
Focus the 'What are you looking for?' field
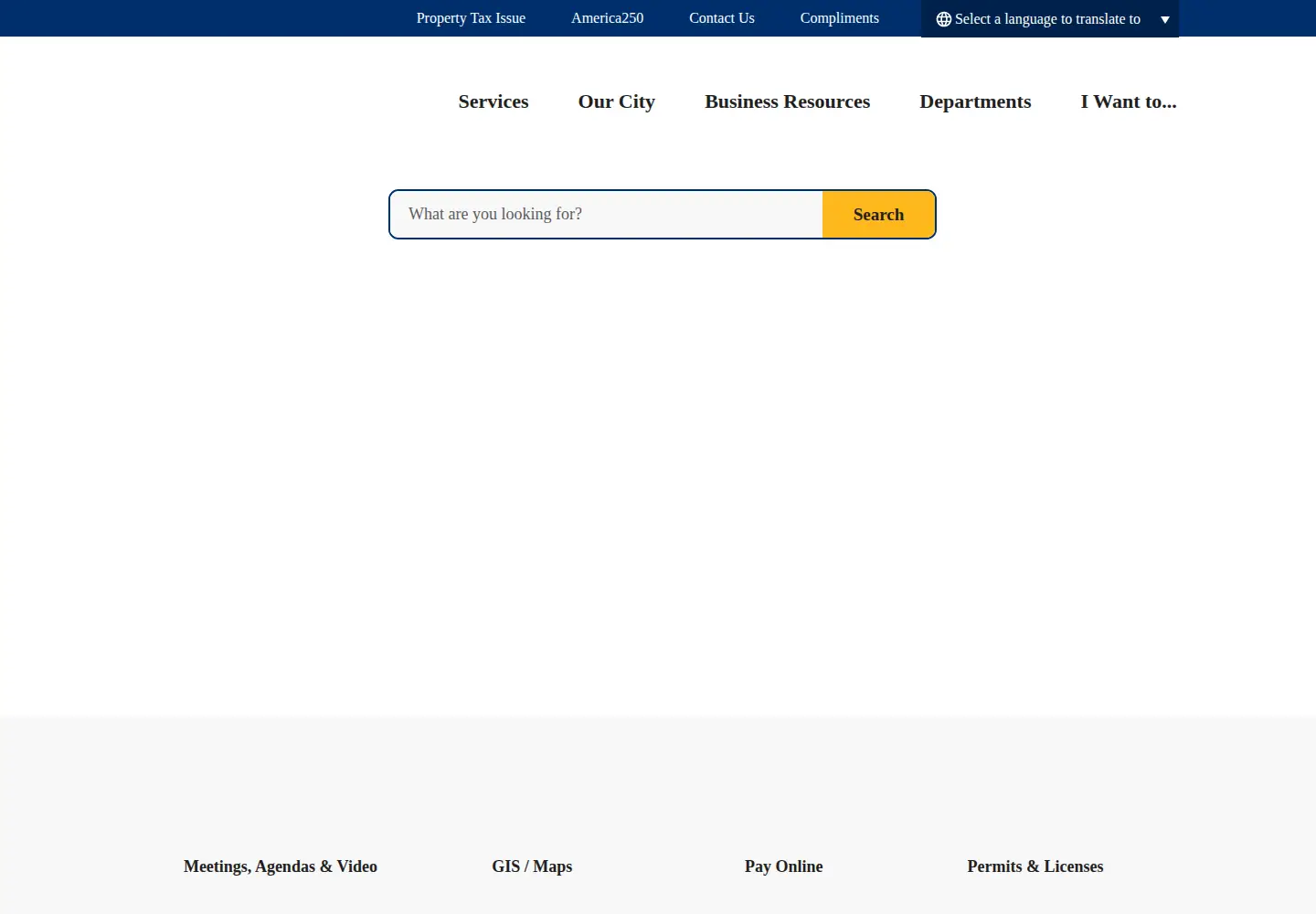pos(607,214)
